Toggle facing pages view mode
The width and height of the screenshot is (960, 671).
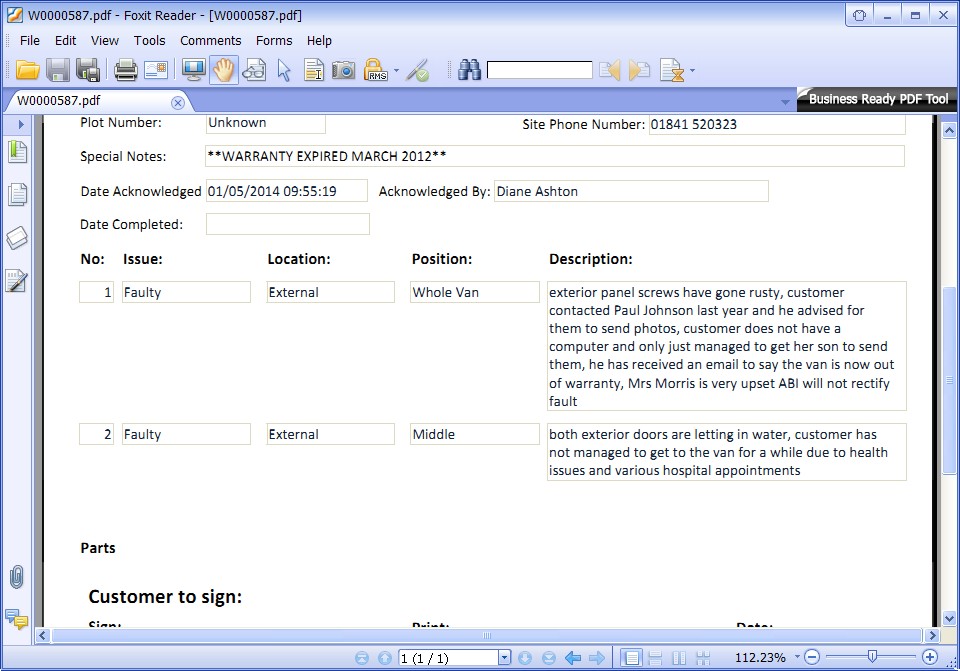click(679, 657)
